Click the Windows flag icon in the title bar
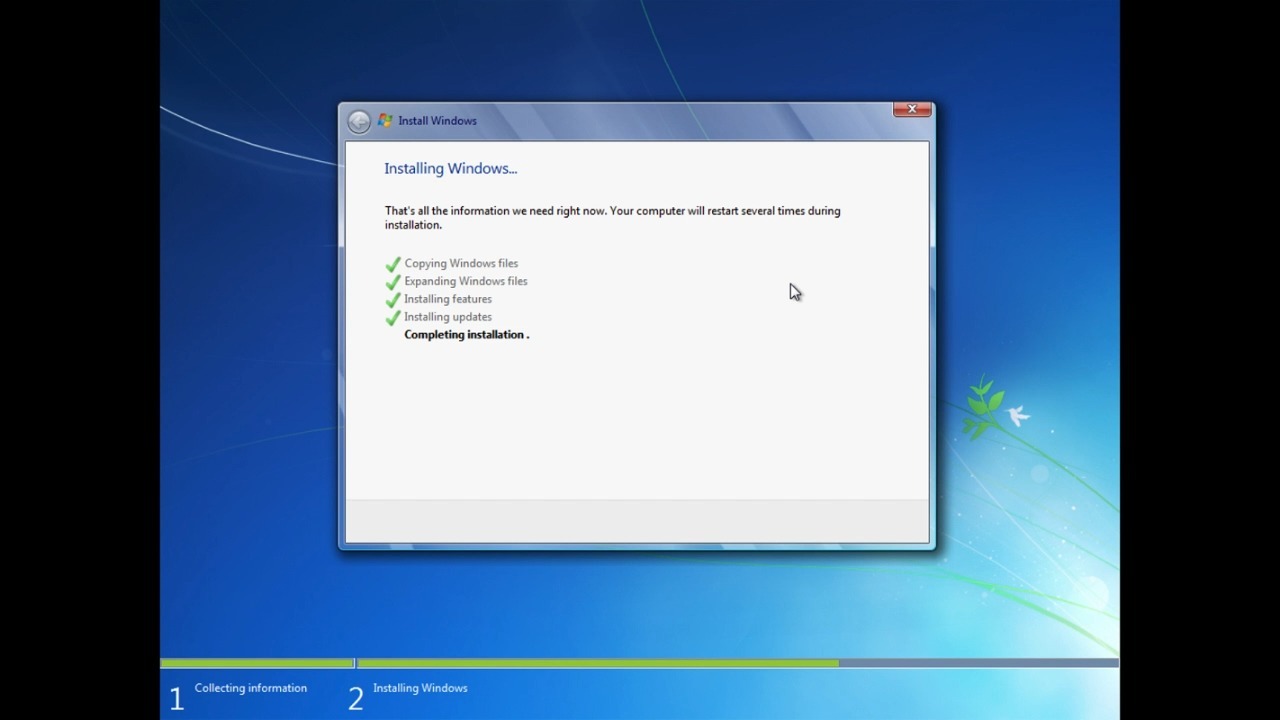 [x=385, y=121]
